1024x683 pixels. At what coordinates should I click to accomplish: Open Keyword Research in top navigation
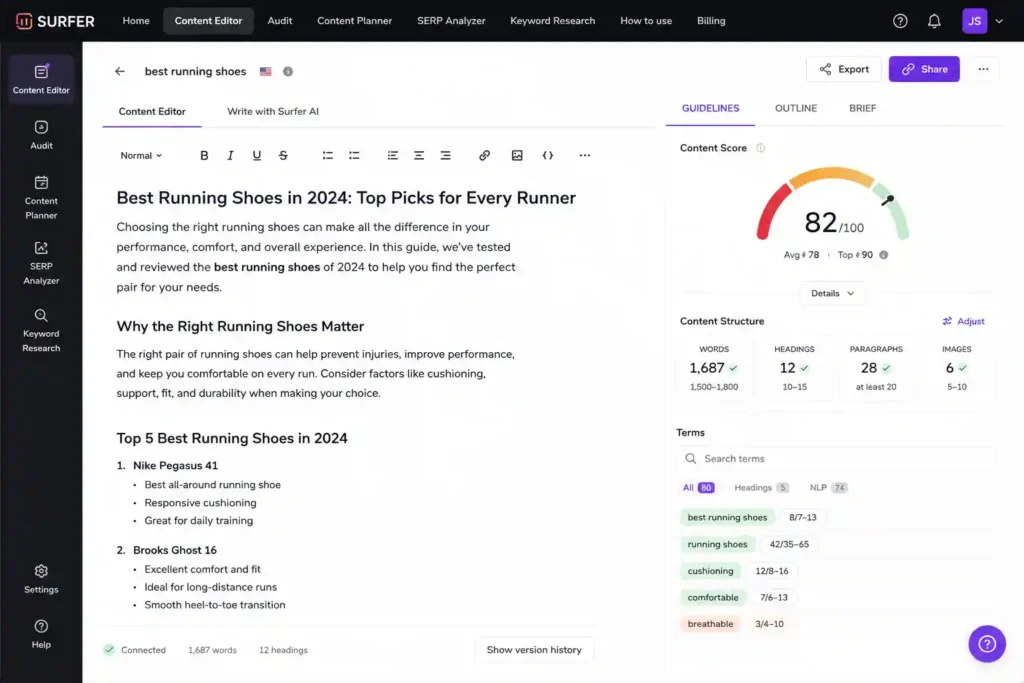click(x=552, y=21)
